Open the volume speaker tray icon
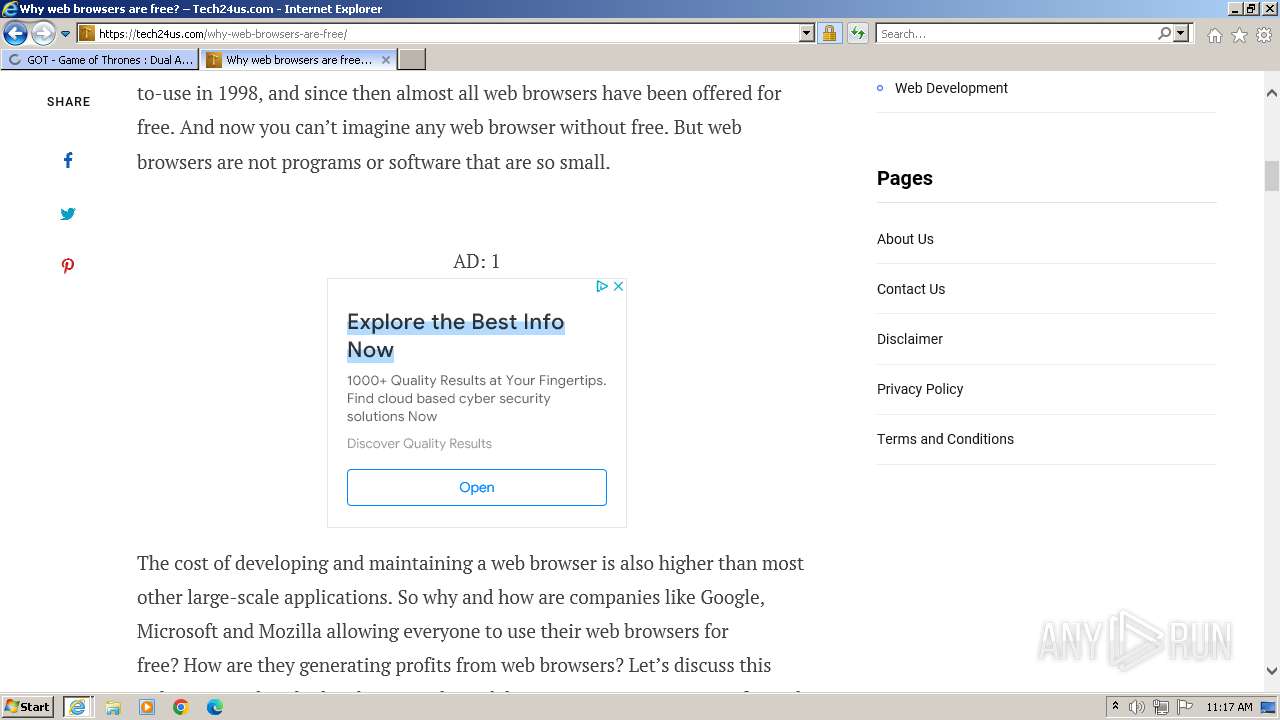Image resolution: width=1280 pixels, height=720 pixels. pos(1137,707)
